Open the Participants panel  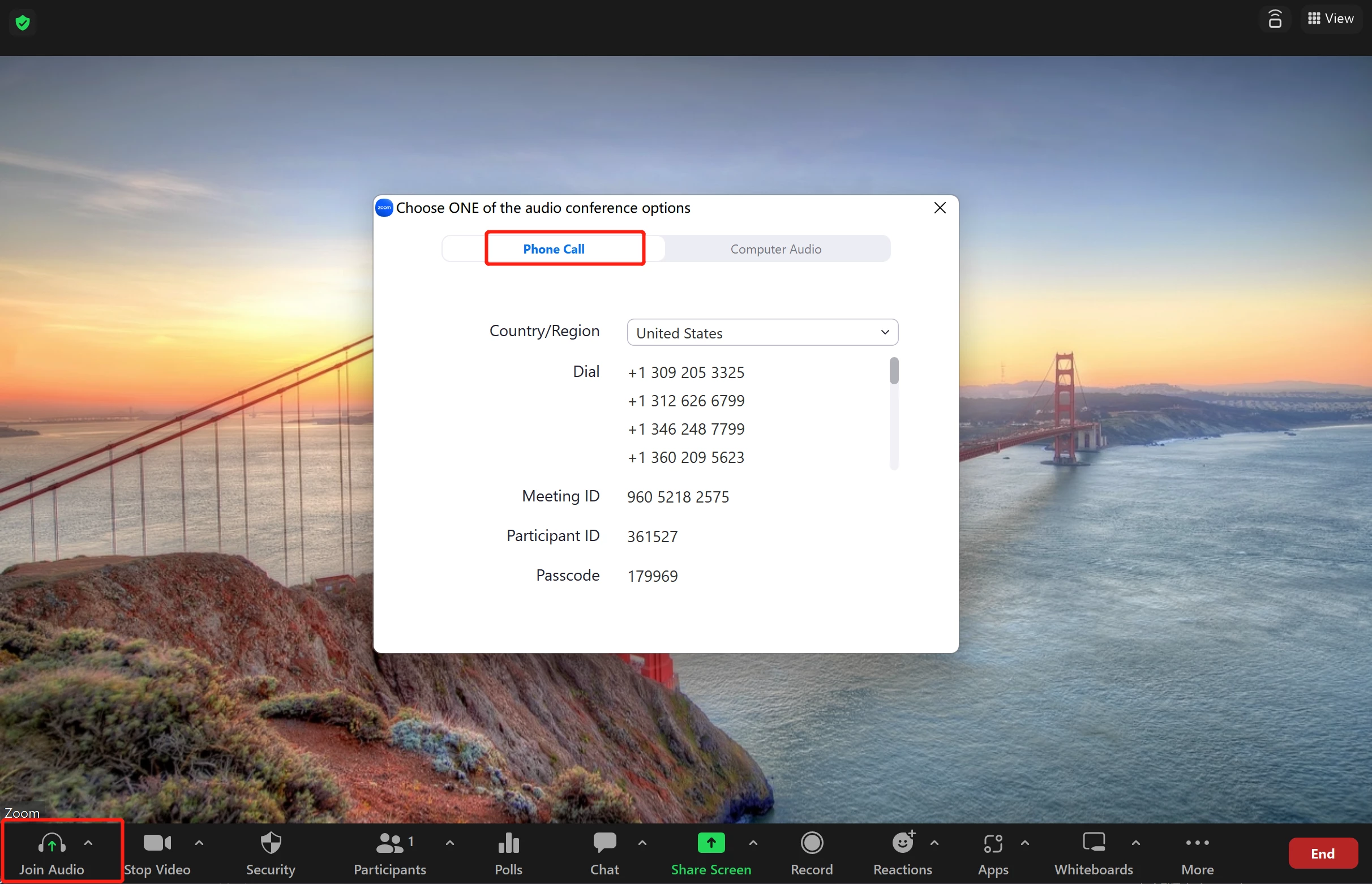click(x=390, y=844)
